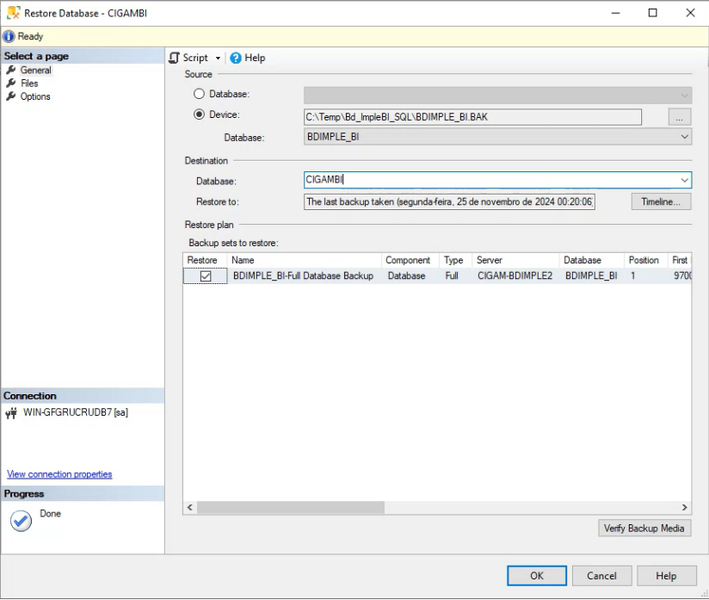Uncheck Restore for BDIMPLE_BI-Full Database Backup
The image size is (709, 600).
(x=206, y=276)
